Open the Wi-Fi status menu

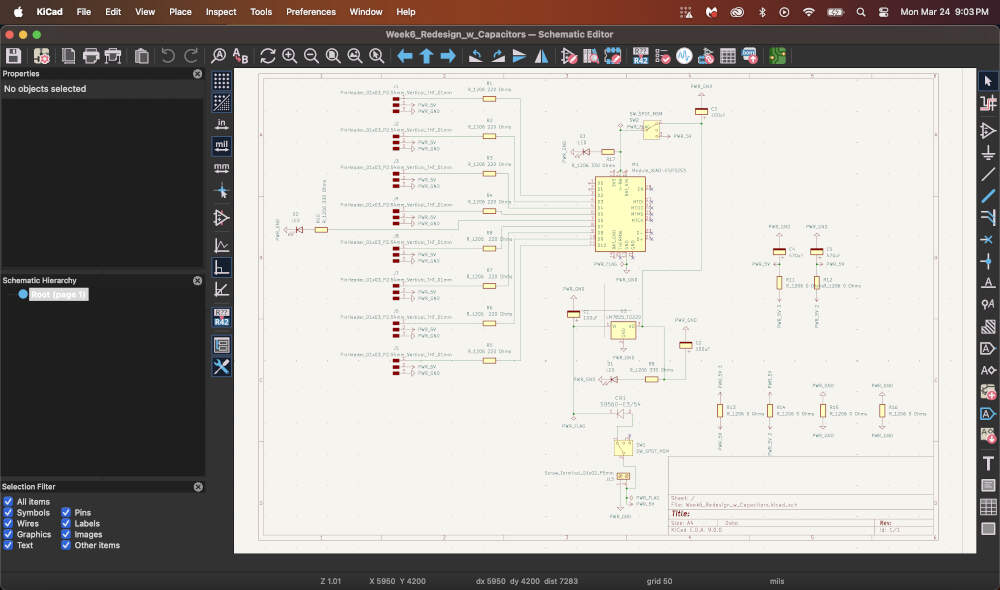(809, 11)
